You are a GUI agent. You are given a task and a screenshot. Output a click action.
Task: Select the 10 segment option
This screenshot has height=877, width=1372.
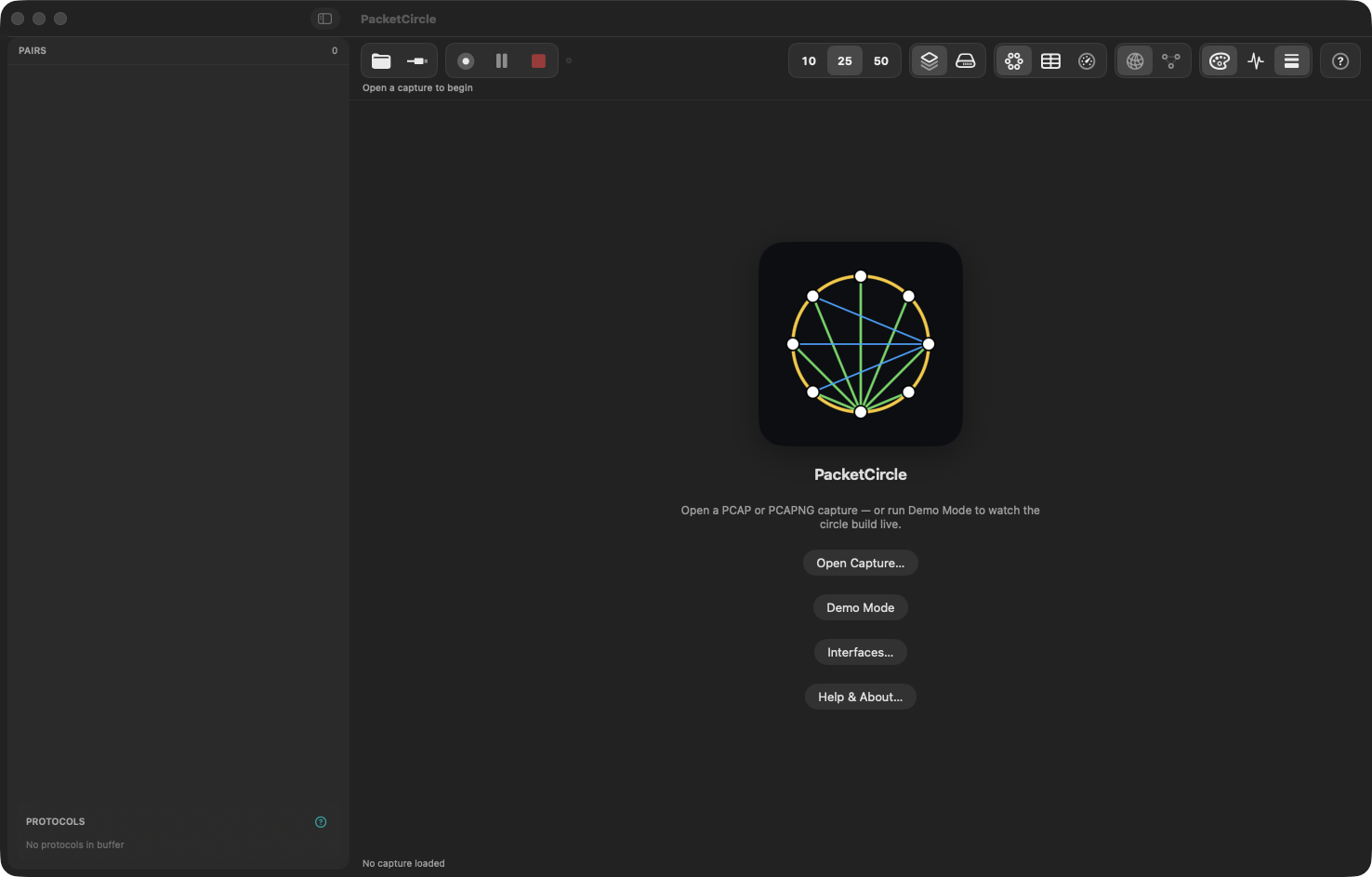point(809,60)
